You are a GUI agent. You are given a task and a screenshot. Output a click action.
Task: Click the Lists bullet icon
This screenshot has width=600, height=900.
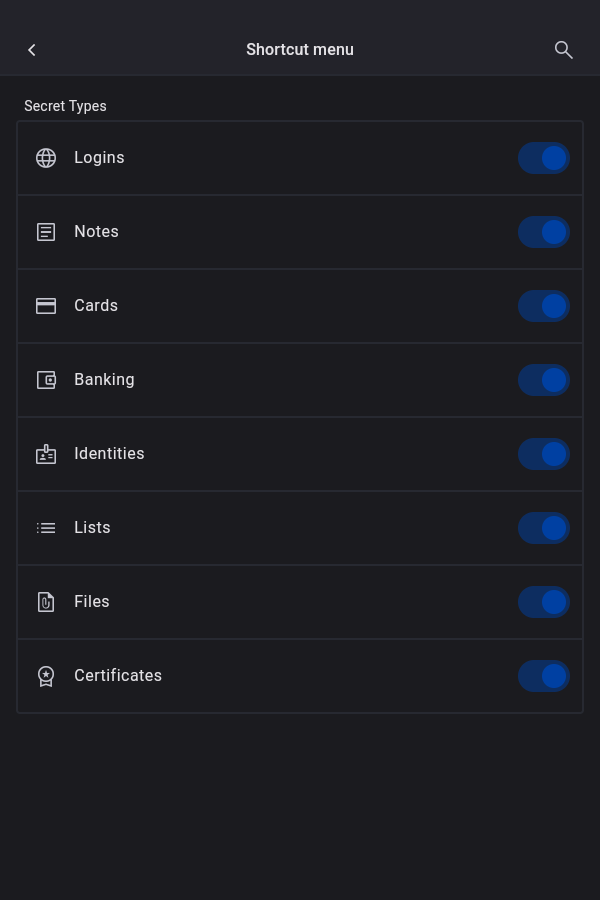pyautogui.click(x=46, y=528)
